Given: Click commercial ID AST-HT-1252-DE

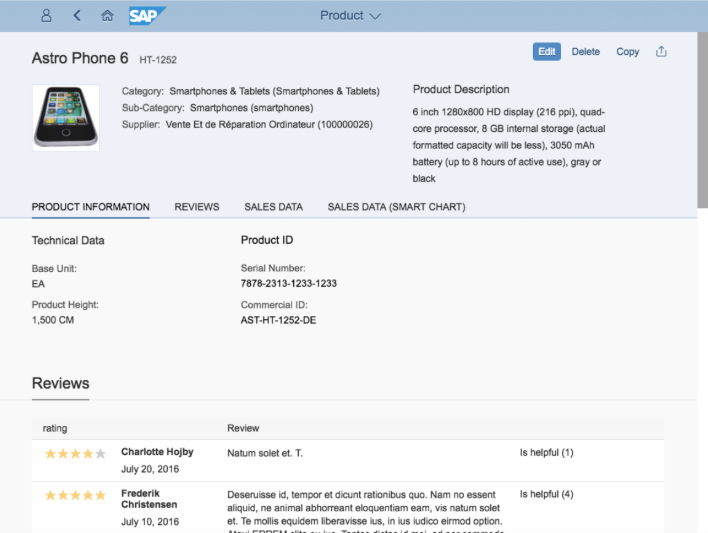Looking at the screenshot, I should (278, 320).
